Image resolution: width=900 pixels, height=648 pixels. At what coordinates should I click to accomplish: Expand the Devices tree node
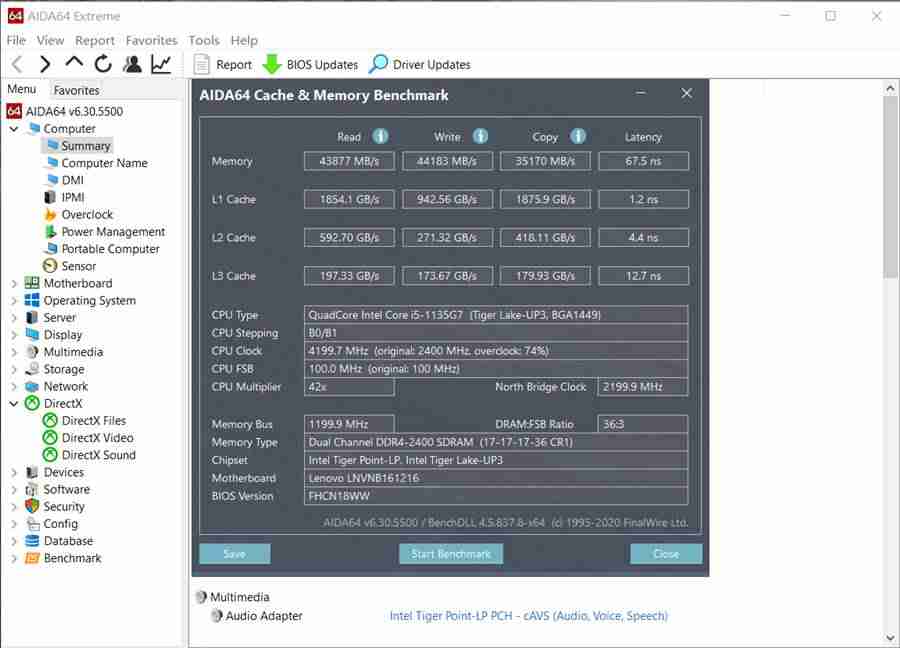coord(14,473)
